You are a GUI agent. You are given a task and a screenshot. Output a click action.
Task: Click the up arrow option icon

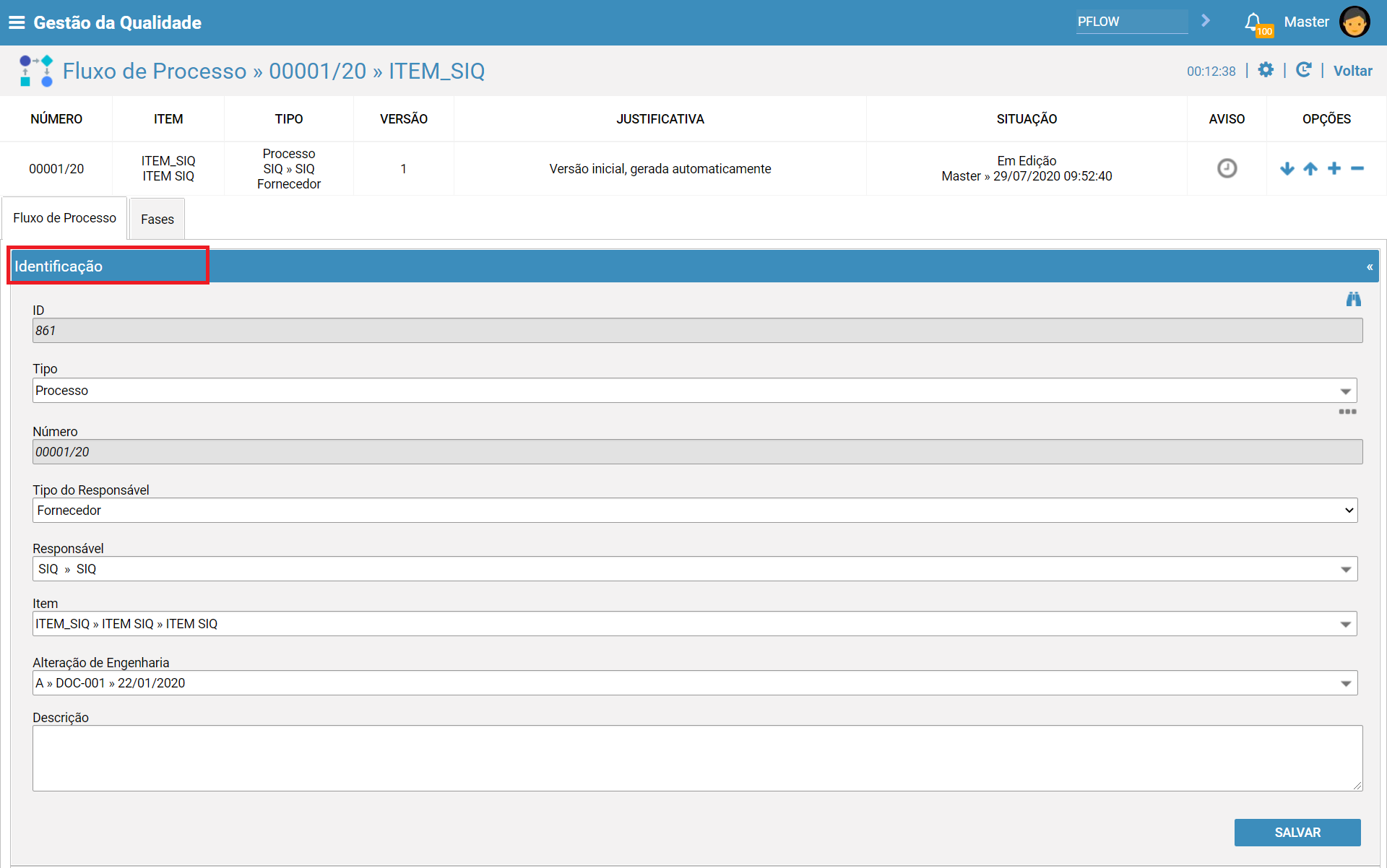click(x=1310, y=168)
